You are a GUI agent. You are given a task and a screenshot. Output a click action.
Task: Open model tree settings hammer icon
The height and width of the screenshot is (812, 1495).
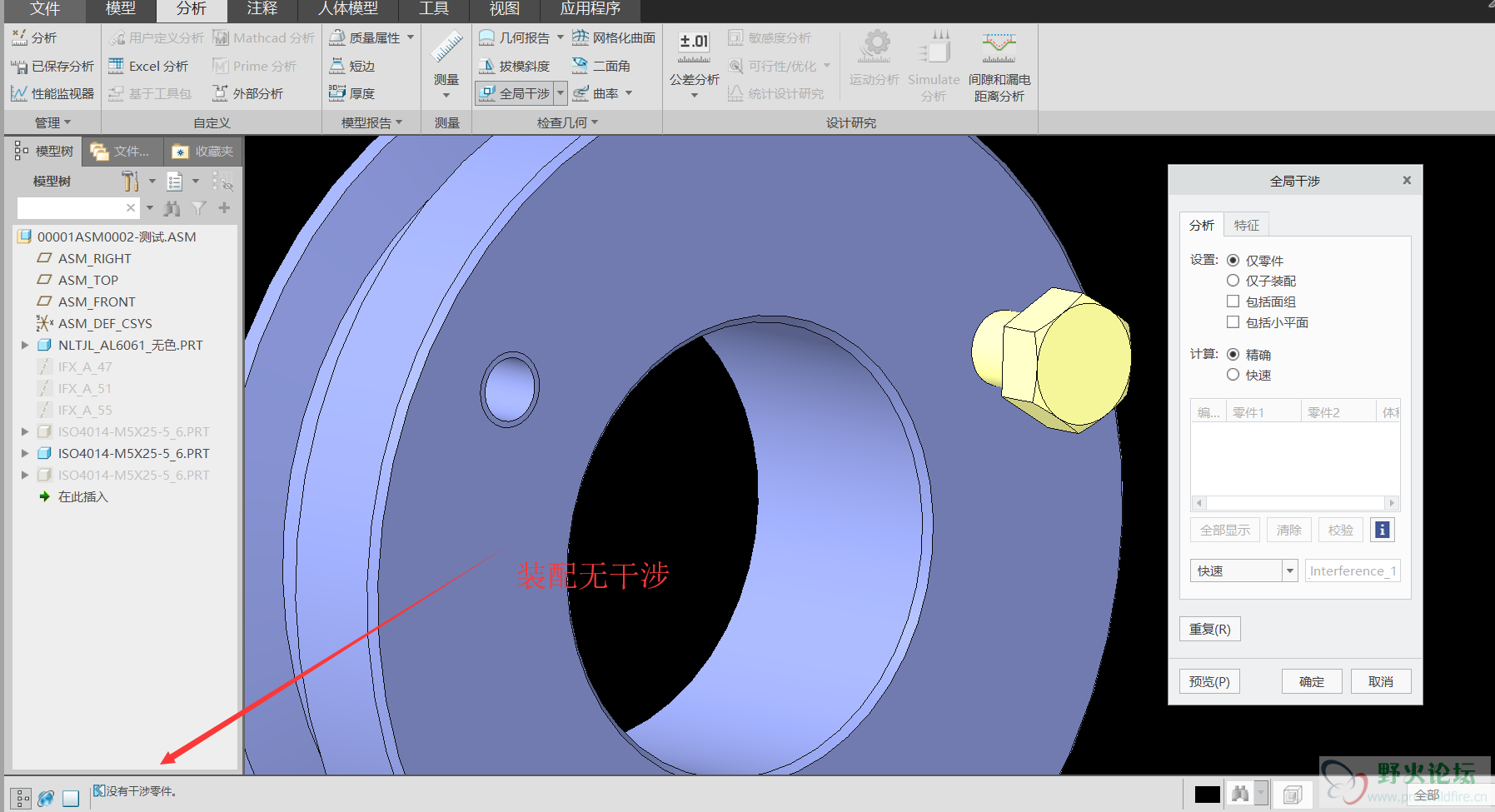[130, 181]
